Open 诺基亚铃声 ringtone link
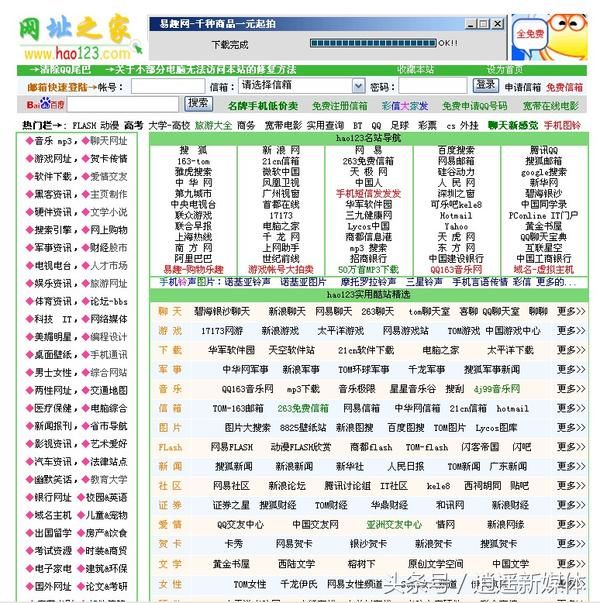600x603 pixels. [247, 282]
